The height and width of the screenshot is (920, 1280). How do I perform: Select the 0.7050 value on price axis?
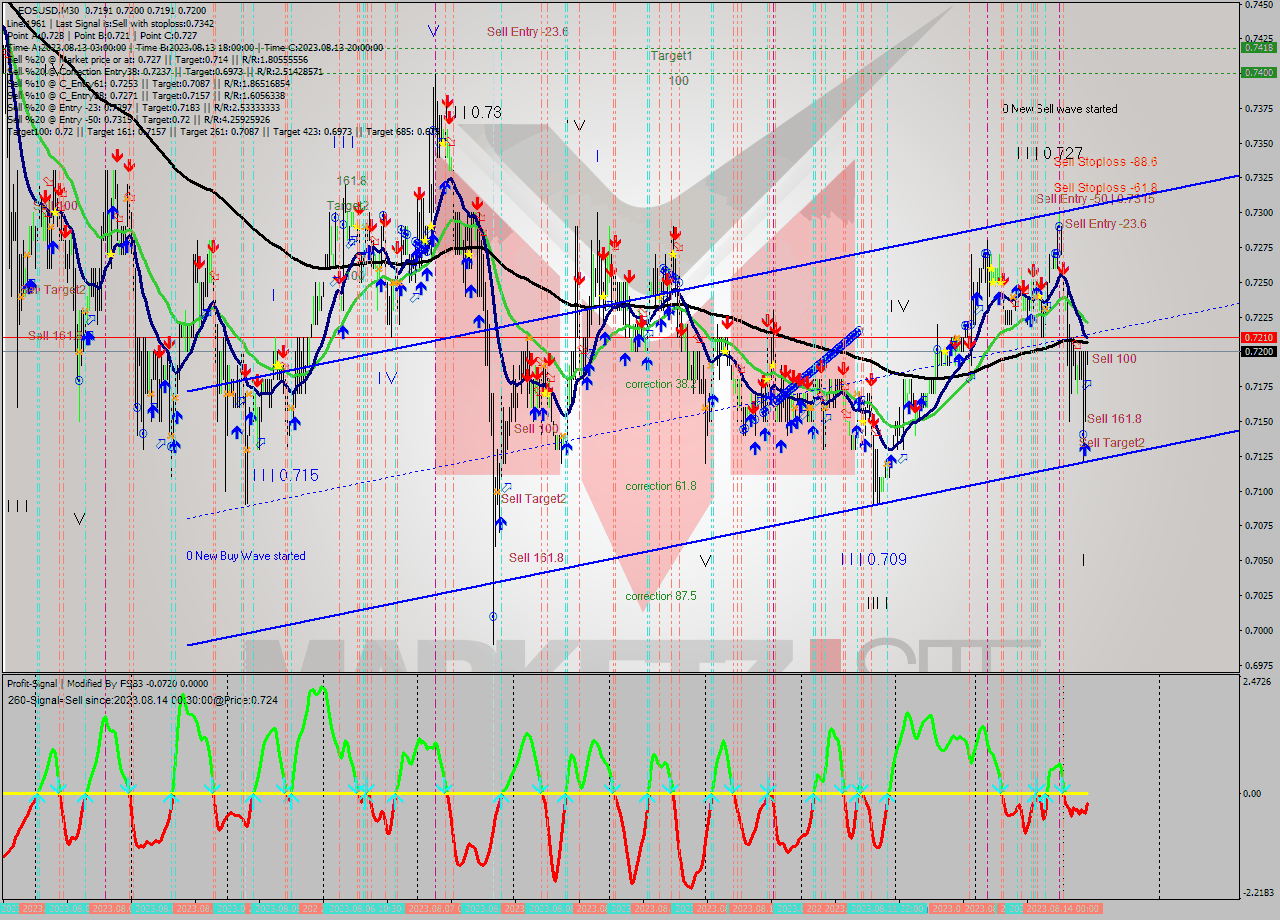[1259, 560]
